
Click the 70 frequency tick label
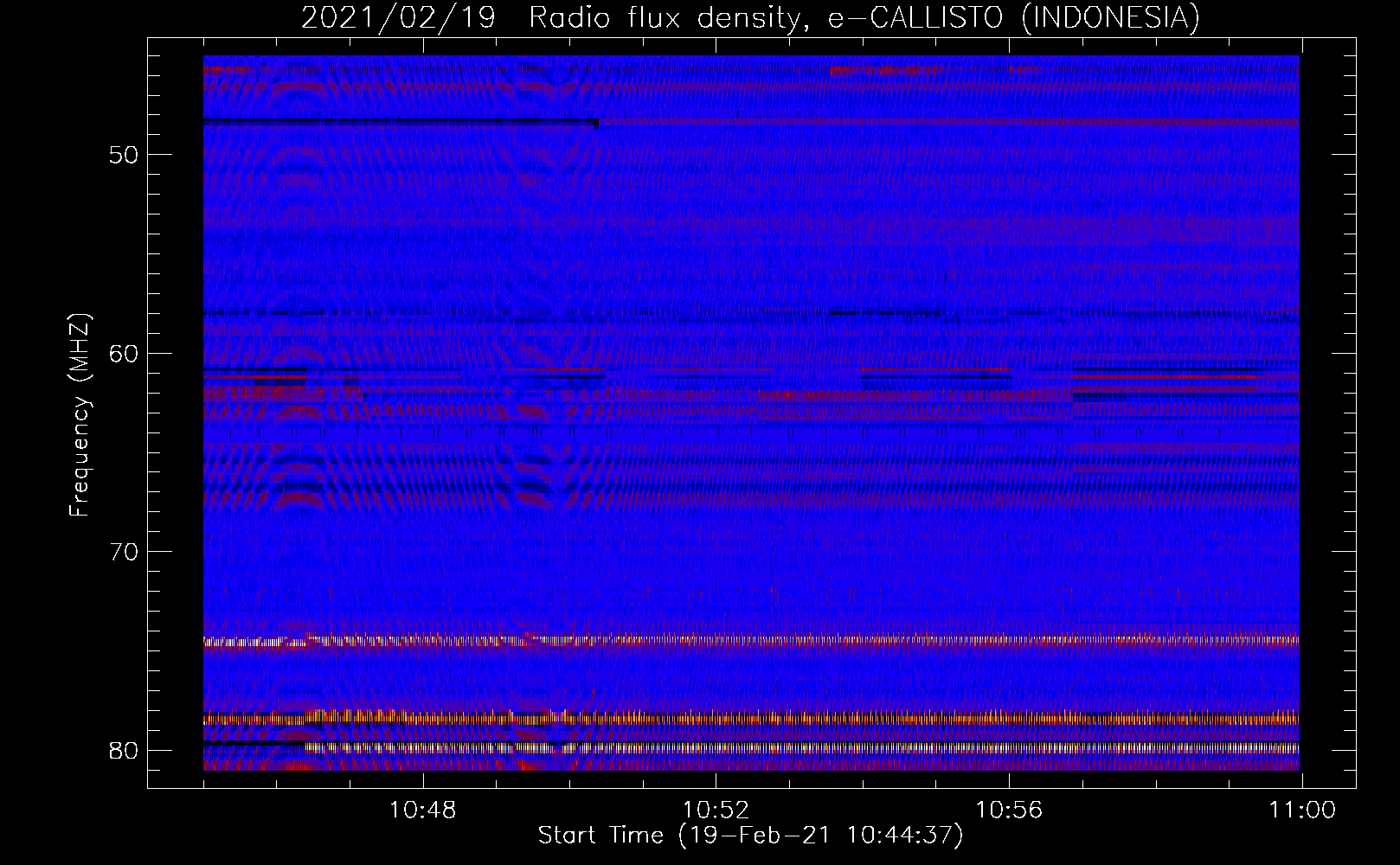coord(124,552)
